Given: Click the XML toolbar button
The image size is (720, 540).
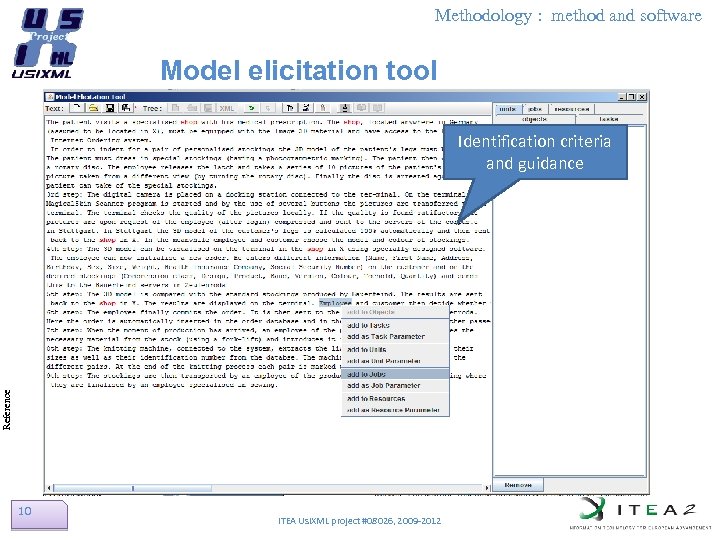Looking at the screenshot, I should [x=227, y=108].
